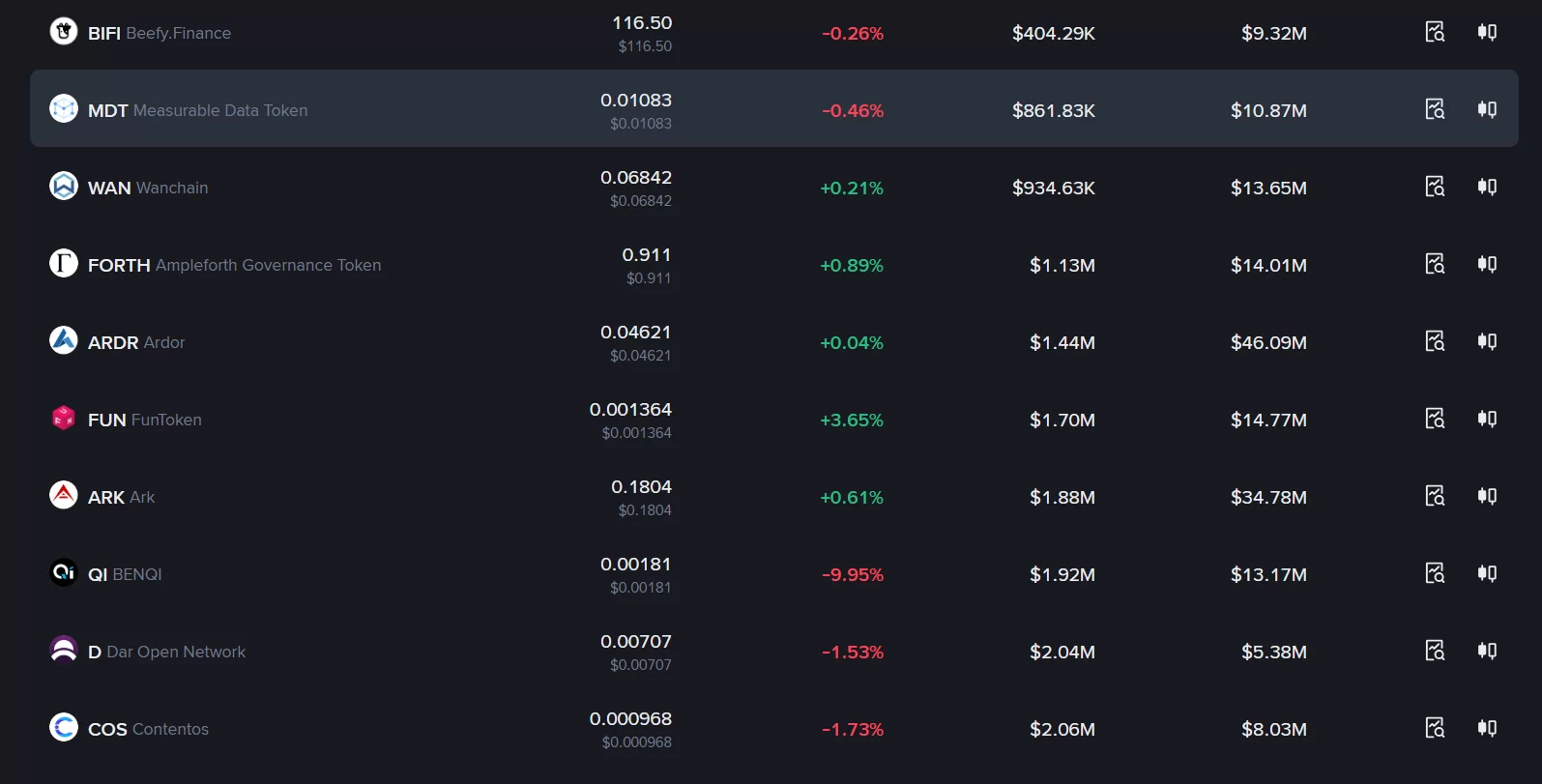Viewport: 1542px width, 784px height.
Task: Open the BIFI Beefy.Finance details icon
Action: pyautogui.click(x=1435, y=32)
